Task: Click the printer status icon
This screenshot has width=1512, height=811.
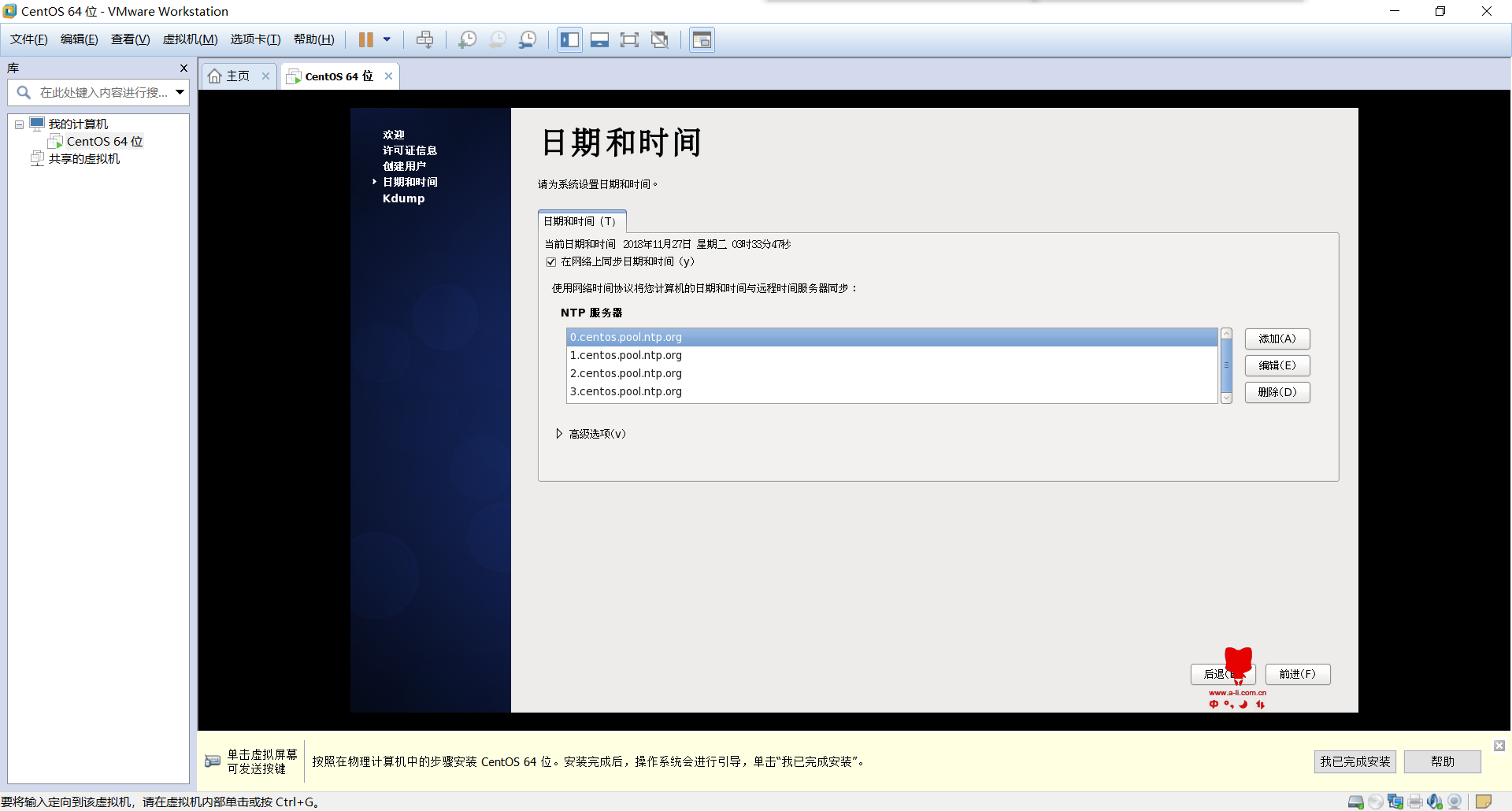Action: (1415, 802)
